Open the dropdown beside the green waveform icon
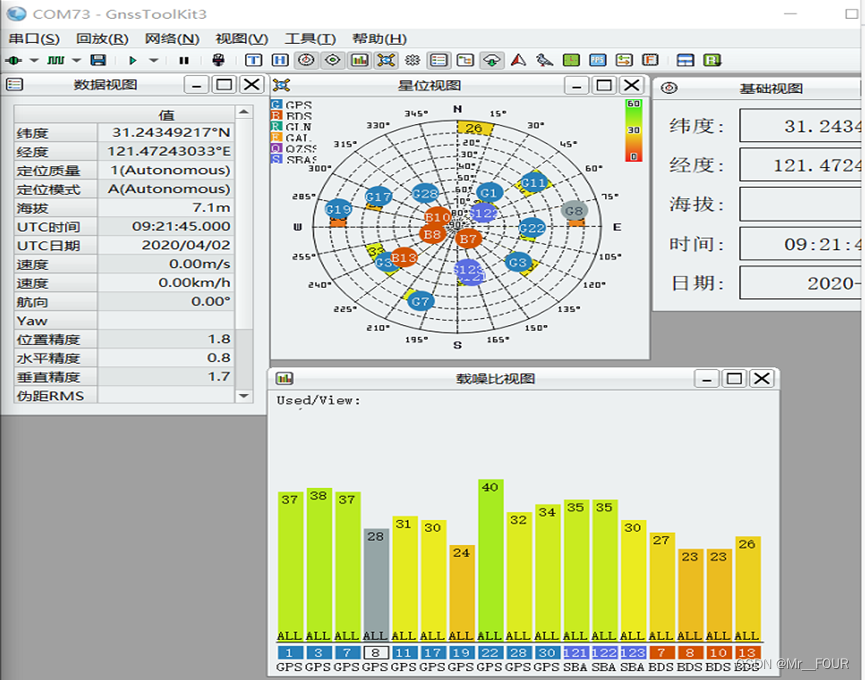Screen dimensions: 865x680 coord(77,60)
